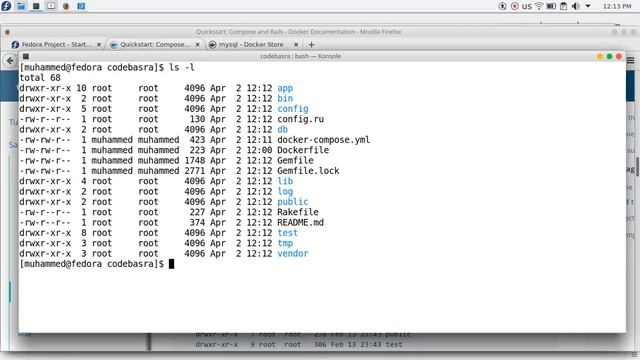Open the screen recorder tray icon (red circle)
This screenshot has height=360, width=640.
point(515,6)
